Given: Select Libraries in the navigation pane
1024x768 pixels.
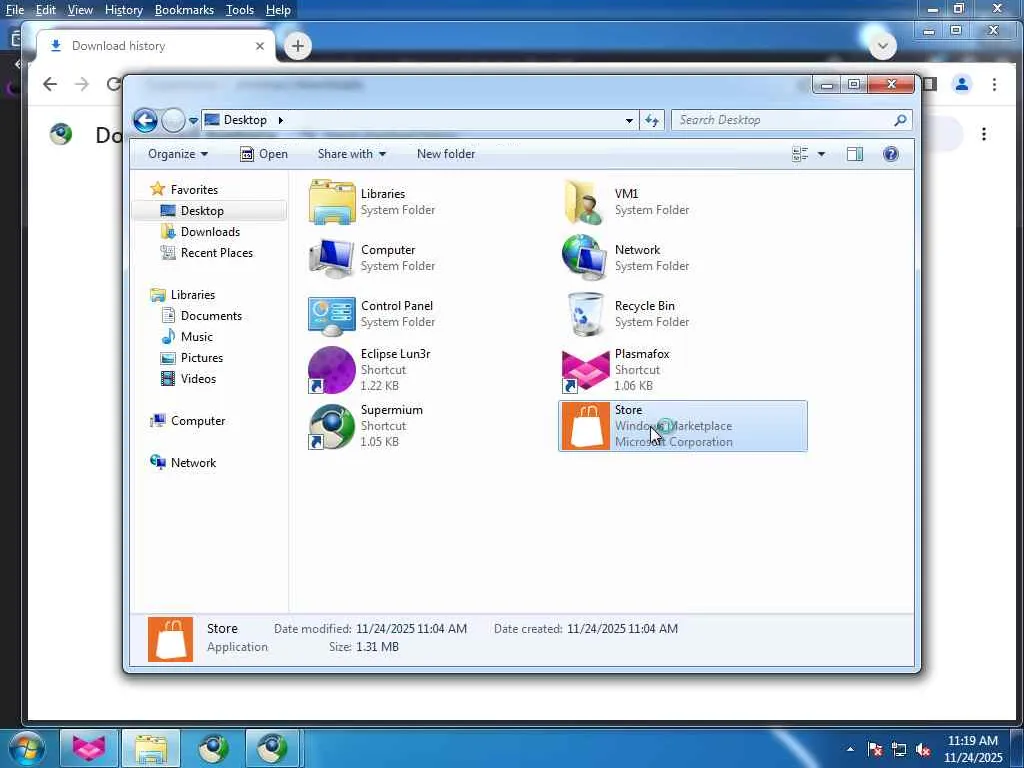Looking at the screenshot, I should click(x=193, y=295).
